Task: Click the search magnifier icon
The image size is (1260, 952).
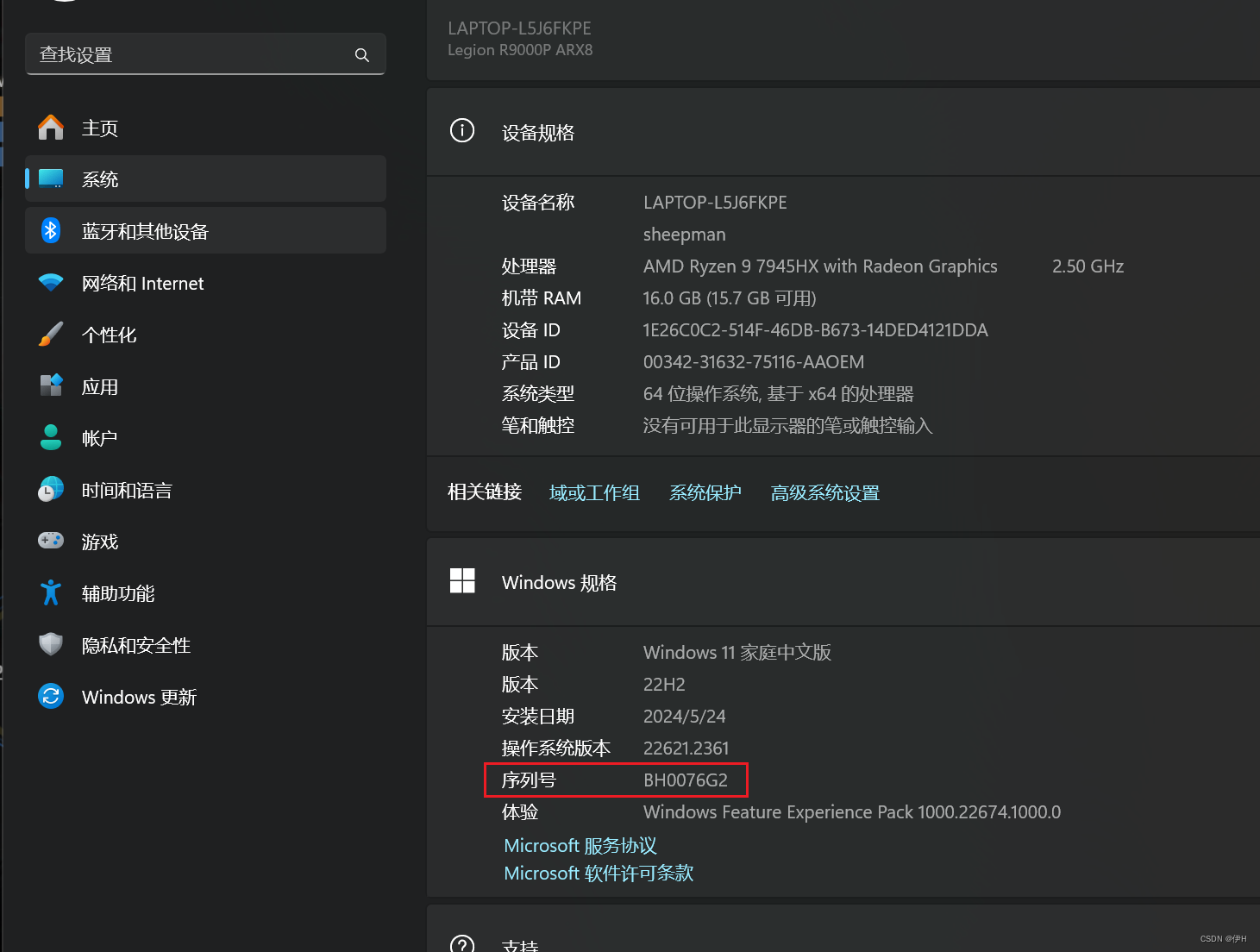Action: (362, 55)
